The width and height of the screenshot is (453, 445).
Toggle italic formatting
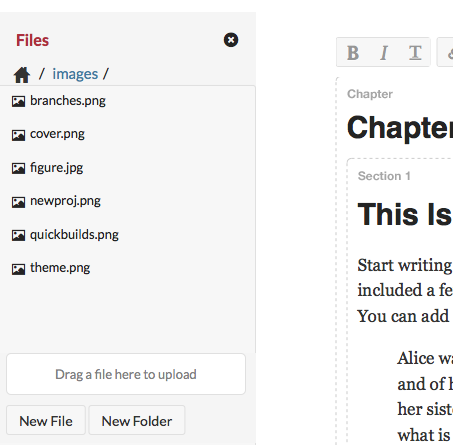pos(384,53)
